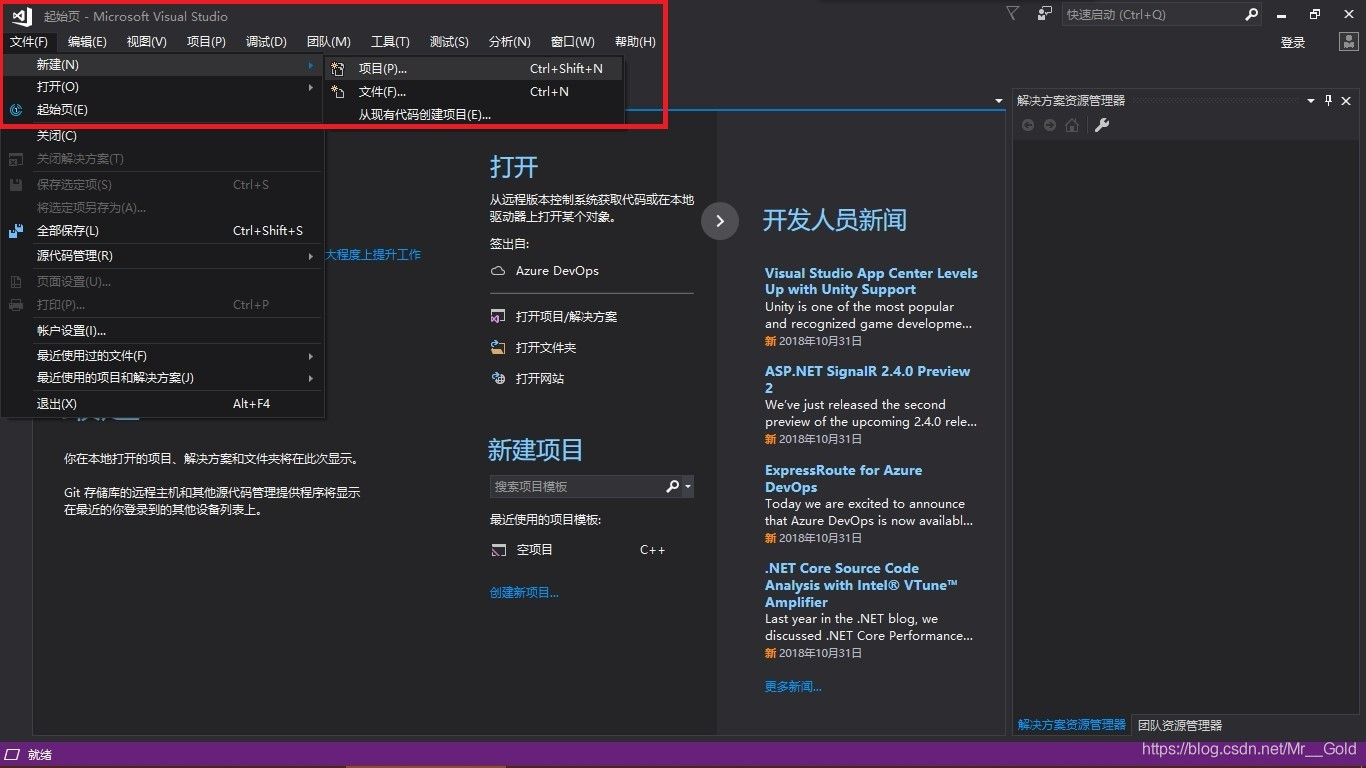Expand the 打开(O) submenu
The height and width of the screenshot is (768, 1366).
click(x=162, y=87)
